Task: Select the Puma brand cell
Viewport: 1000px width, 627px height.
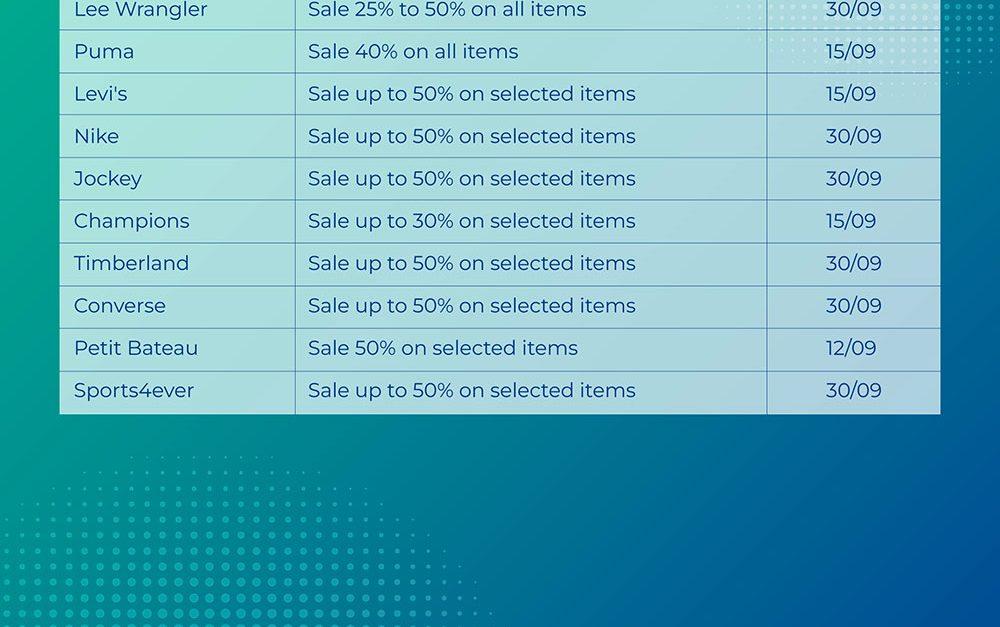Action: click(104, 52)
